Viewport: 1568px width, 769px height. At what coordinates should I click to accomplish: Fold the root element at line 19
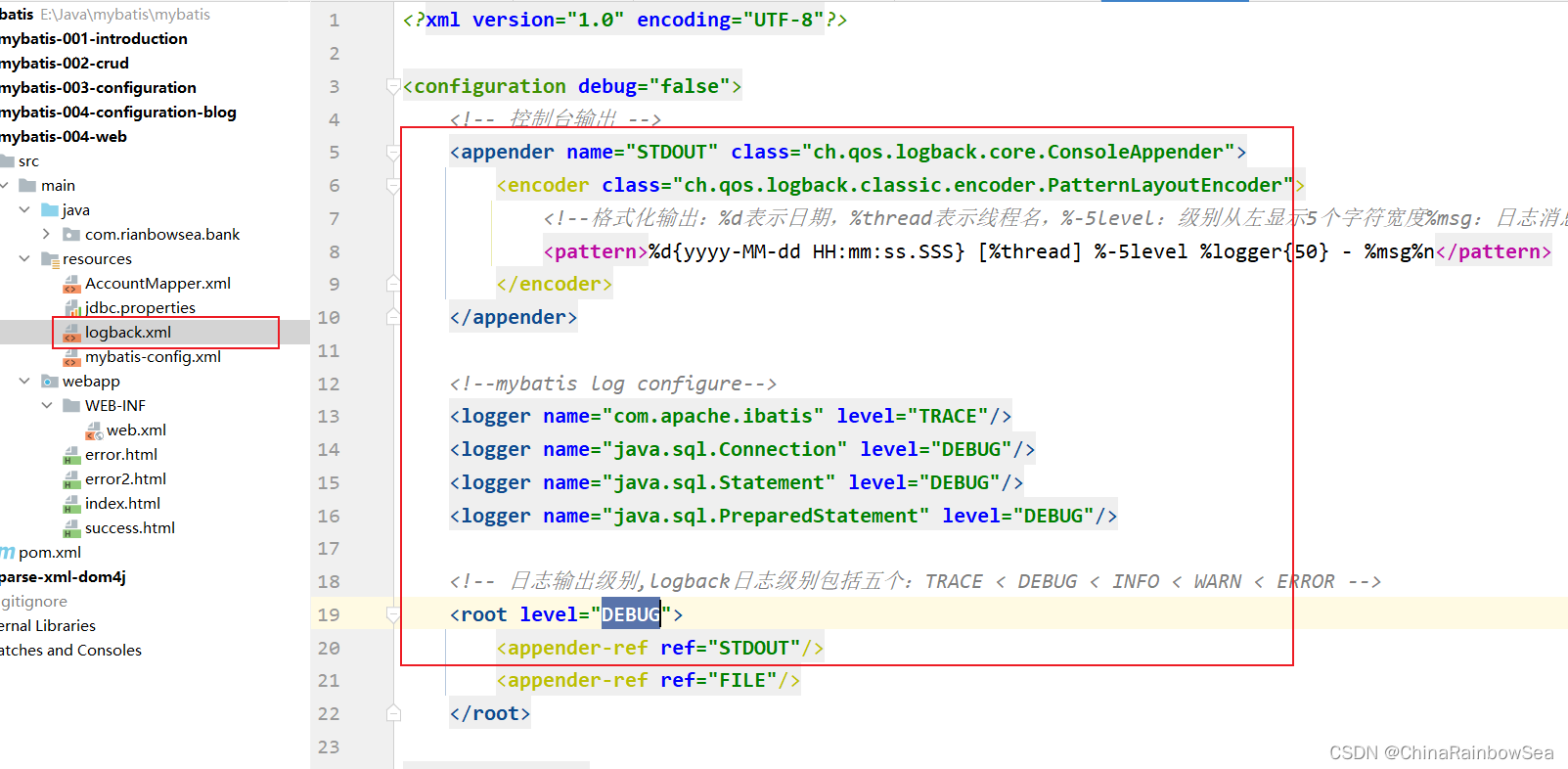click(x=392, y=615)
